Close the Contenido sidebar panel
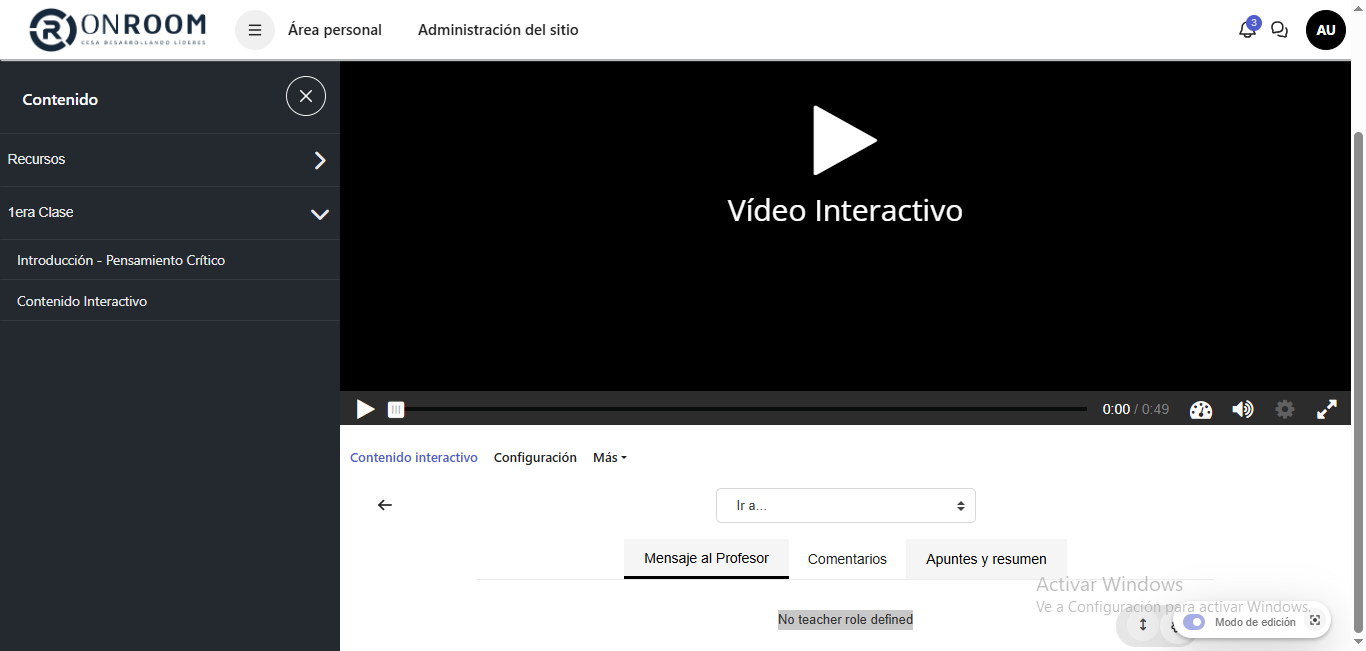 coord(306,96)
